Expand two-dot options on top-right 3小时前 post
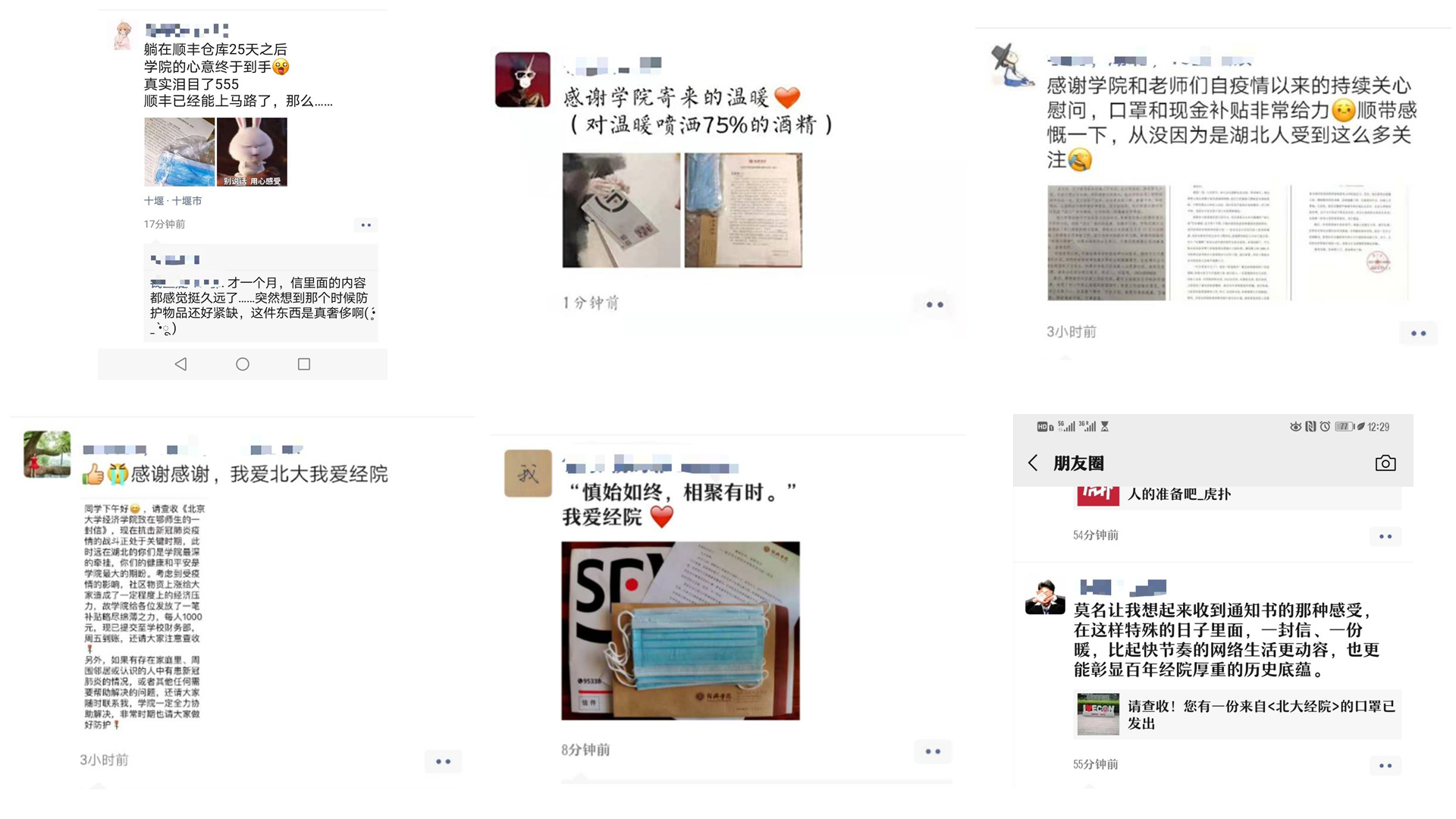This screenshot has width=1456, height=819. tap(1418, 334)
